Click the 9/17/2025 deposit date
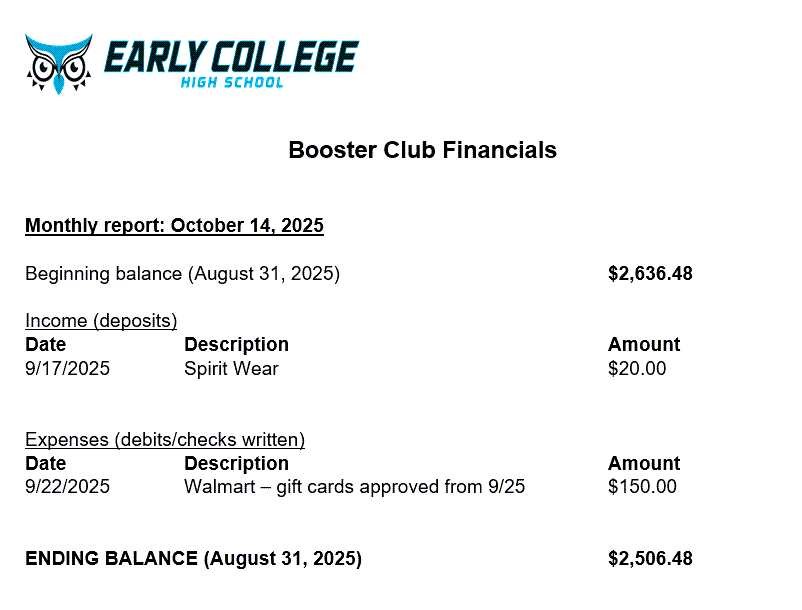This screenshot has height=610, width=802. pyautogui.click(x=67, y=369)
